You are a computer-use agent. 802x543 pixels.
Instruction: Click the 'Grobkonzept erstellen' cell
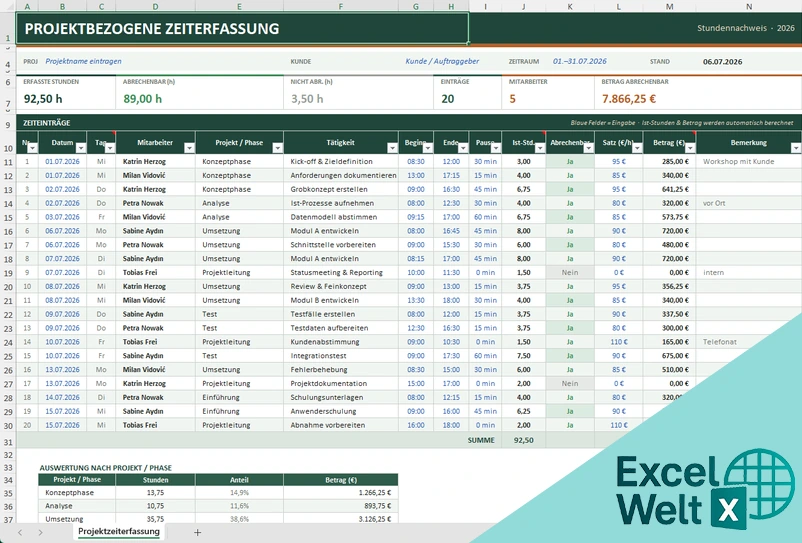point(341,189)
